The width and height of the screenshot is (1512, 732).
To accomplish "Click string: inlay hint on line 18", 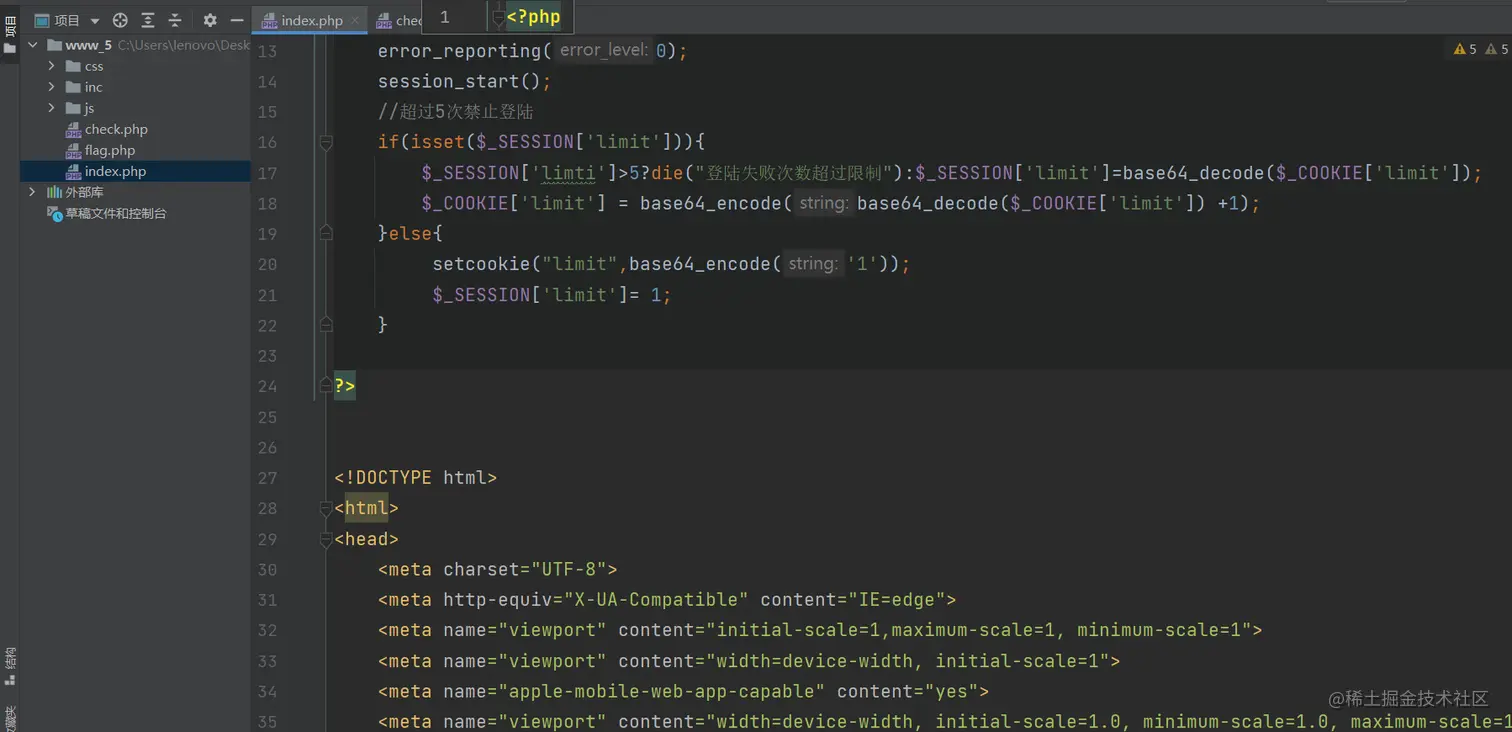I will point(823,203).
